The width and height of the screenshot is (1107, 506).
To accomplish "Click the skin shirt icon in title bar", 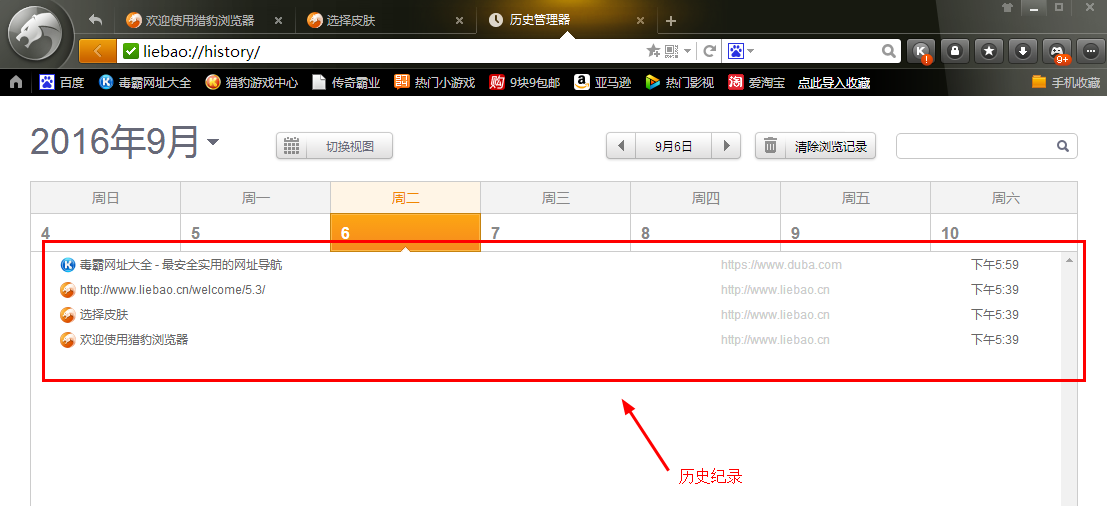I will [1006, 8].
